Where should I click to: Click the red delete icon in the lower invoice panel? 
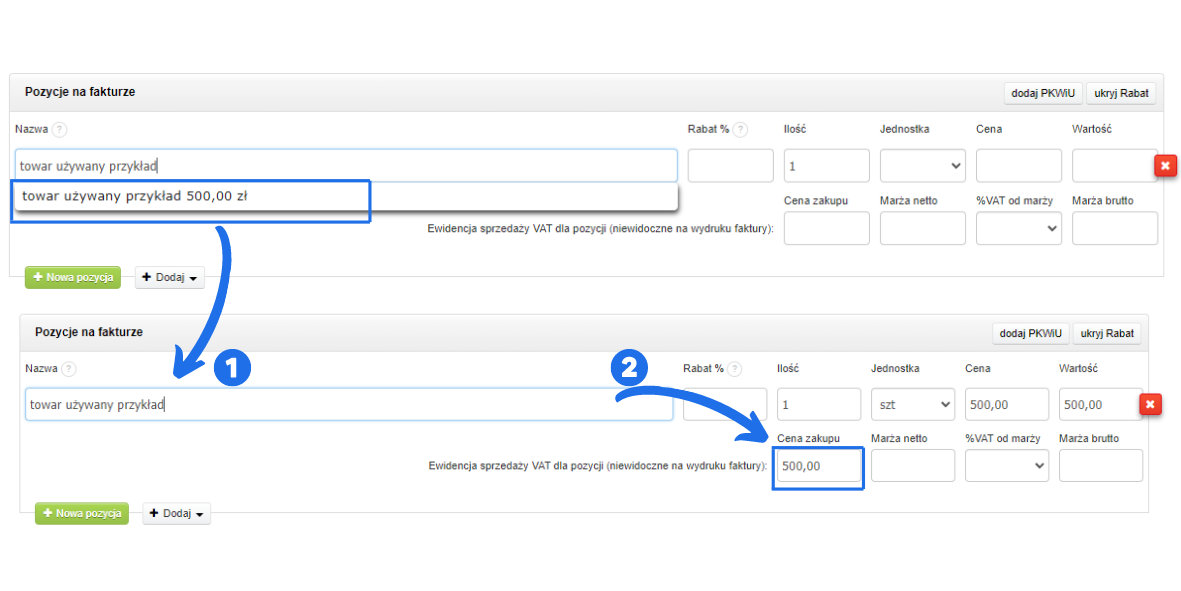1150,404
